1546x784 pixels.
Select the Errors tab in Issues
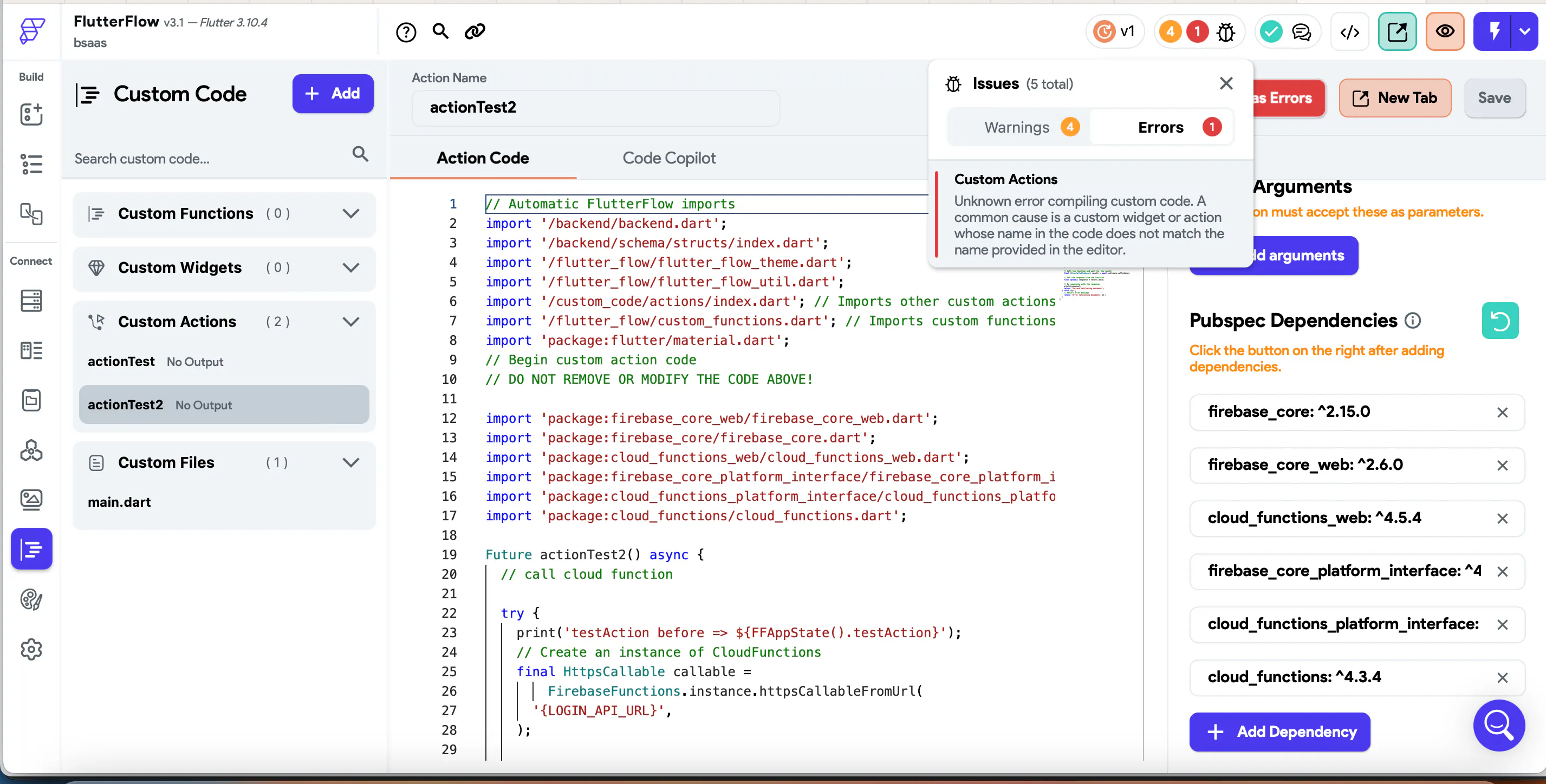1162,127
